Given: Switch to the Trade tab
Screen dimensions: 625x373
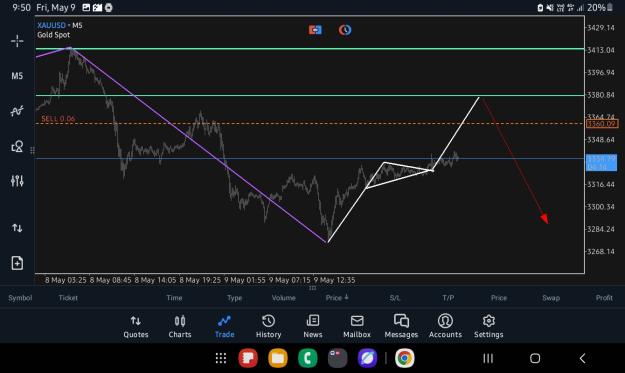Looking at the screenshot, I should 224,327.
